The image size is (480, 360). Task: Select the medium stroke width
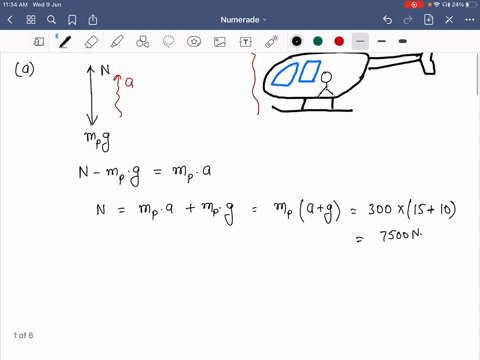click(382, 41)
